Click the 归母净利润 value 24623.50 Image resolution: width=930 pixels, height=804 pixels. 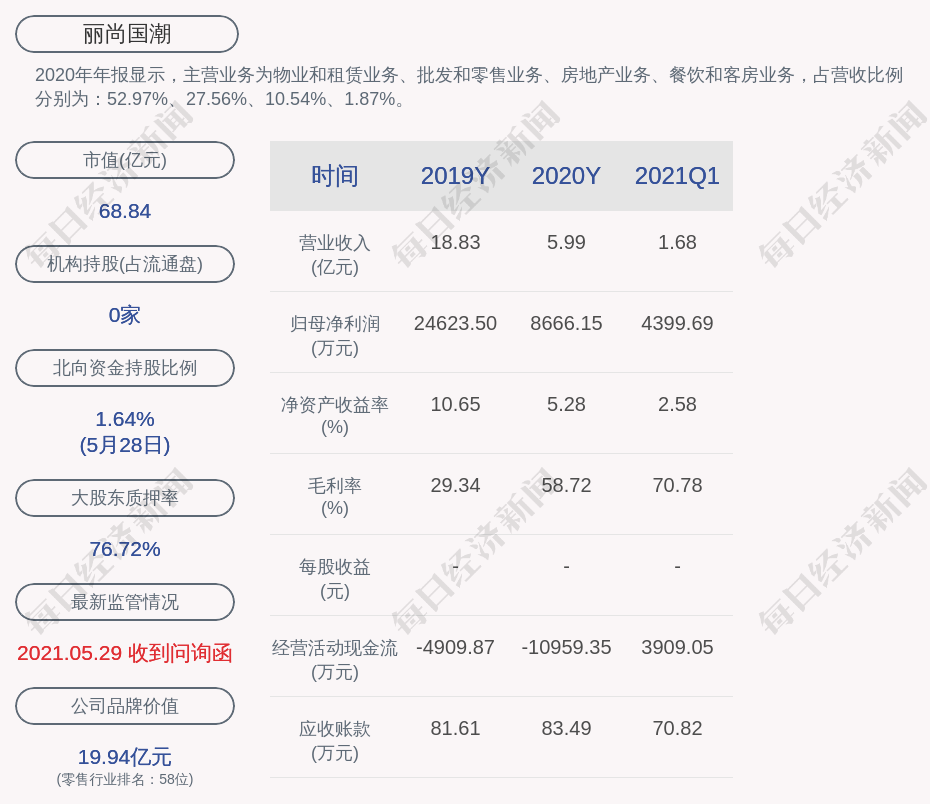click(x=455, y=323)
